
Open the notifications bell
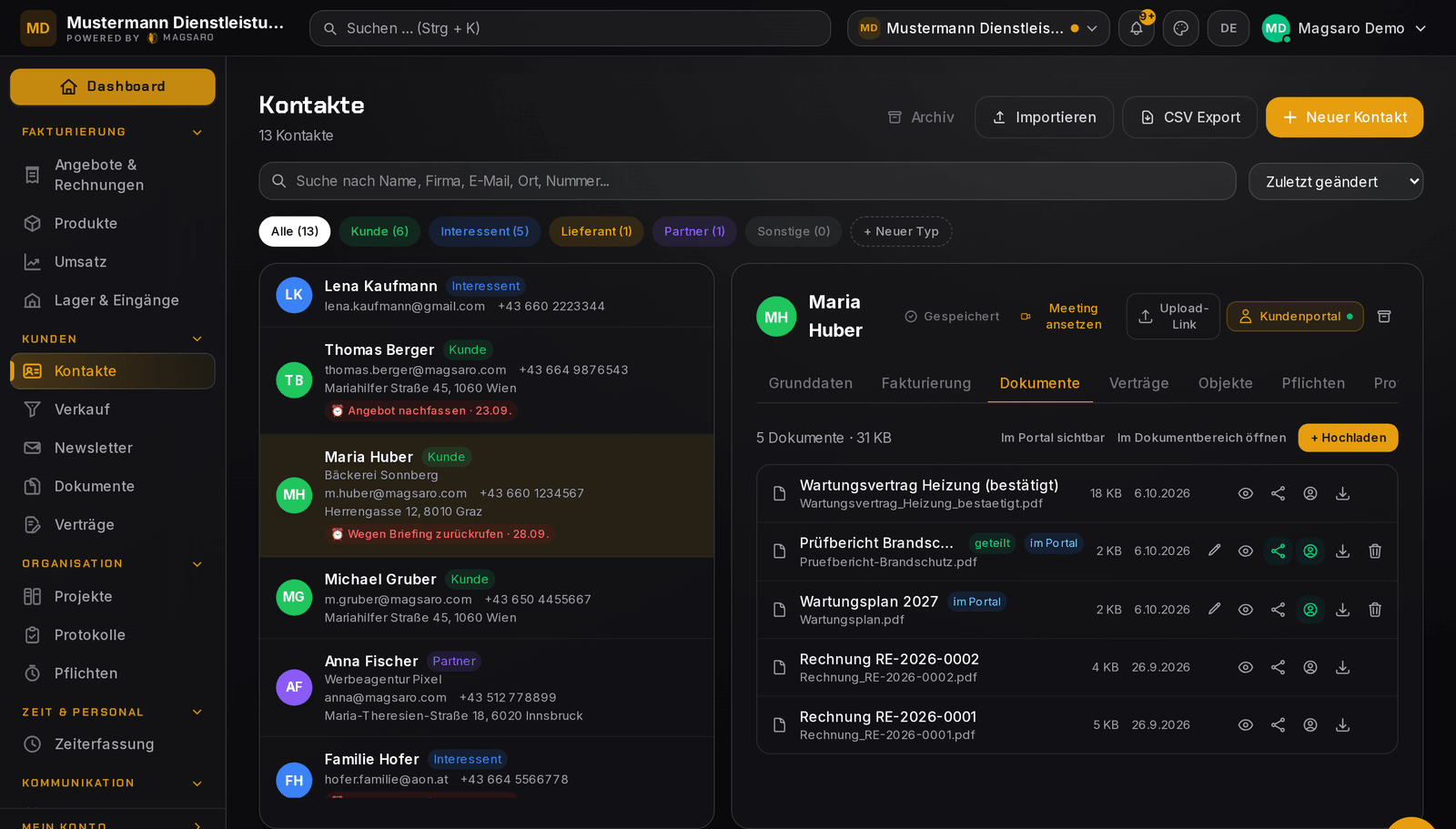coord(1137,28)
